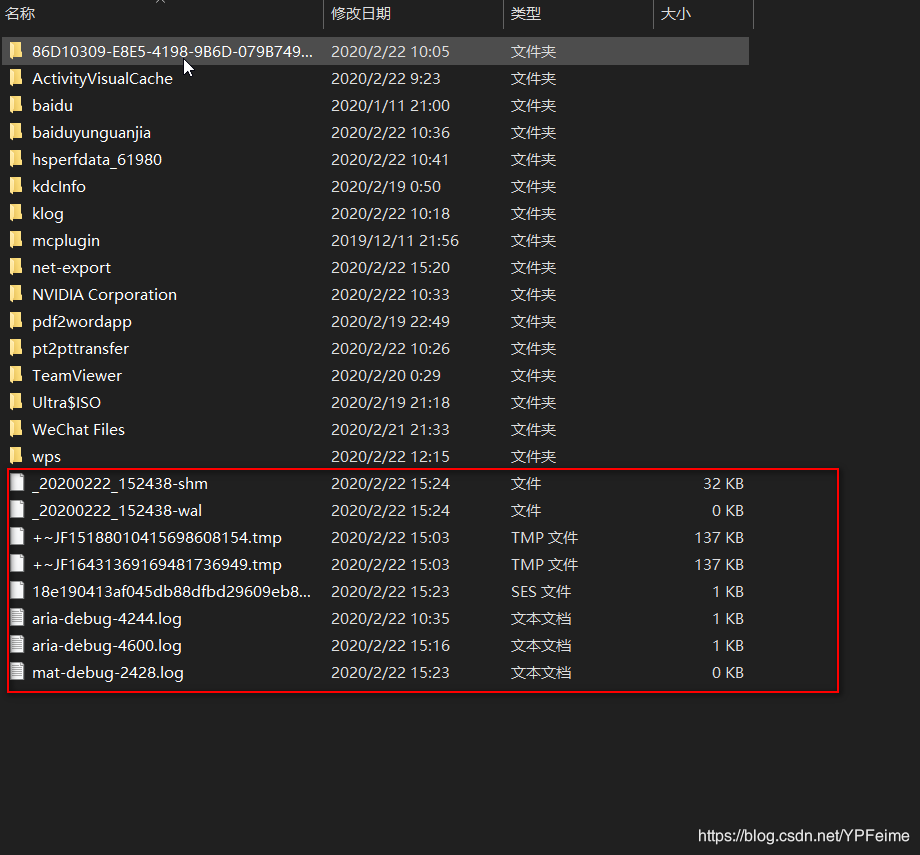
Task: Click folder icon beside wps
Action: tap(16, 455)
